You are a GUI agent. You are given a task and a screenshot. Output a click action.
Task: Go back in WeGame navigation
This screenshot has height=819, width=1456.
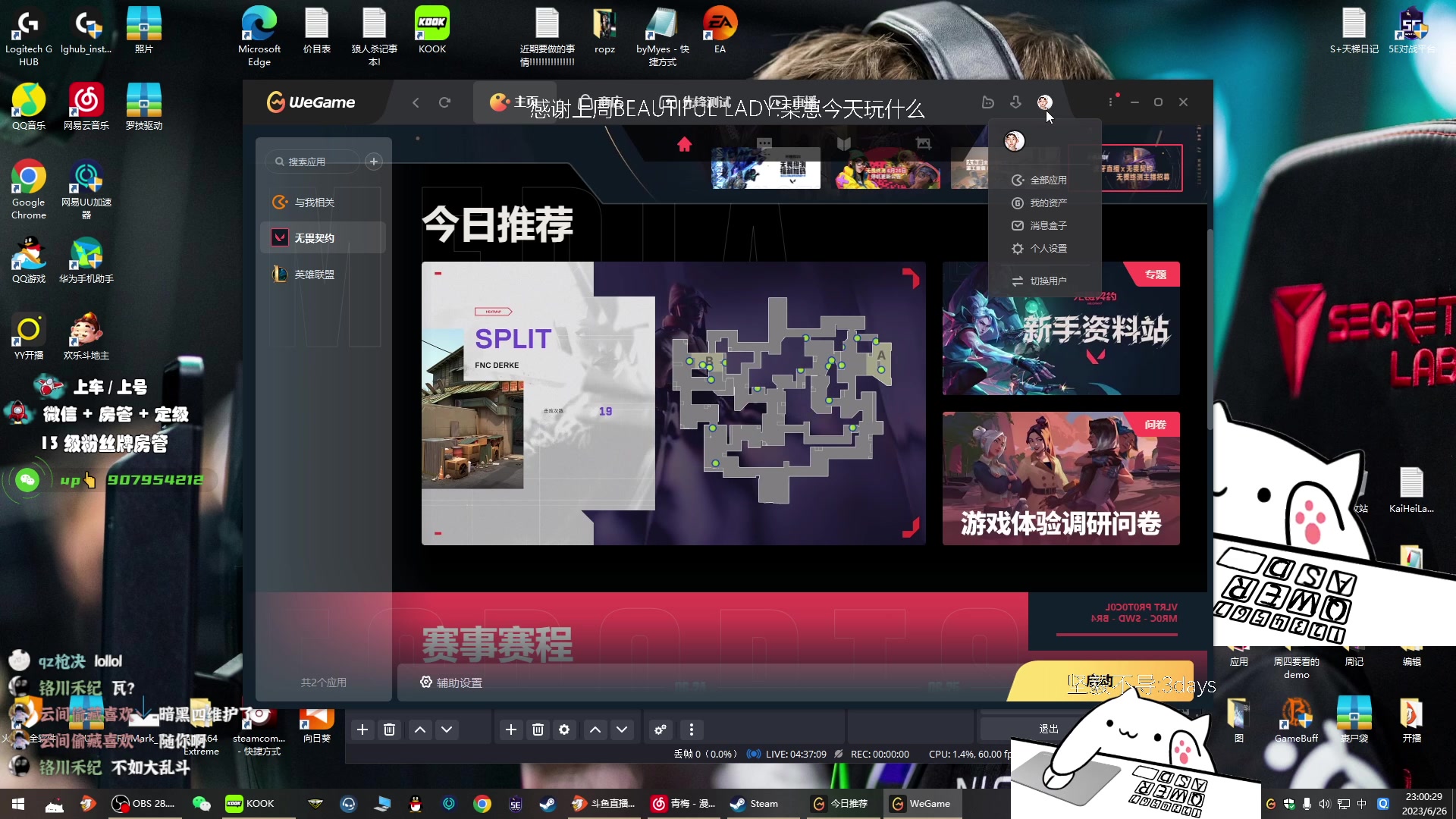coord(416,102)
